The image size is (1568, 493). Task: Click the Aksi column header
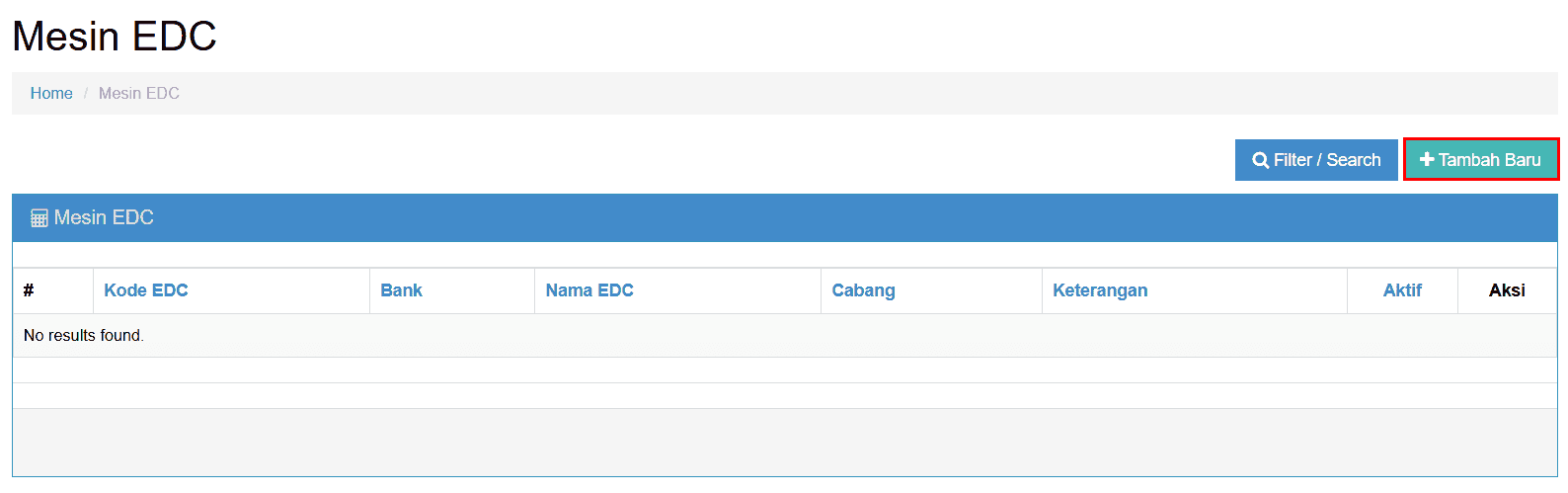pyautogui.click(x=1507, y=290)
